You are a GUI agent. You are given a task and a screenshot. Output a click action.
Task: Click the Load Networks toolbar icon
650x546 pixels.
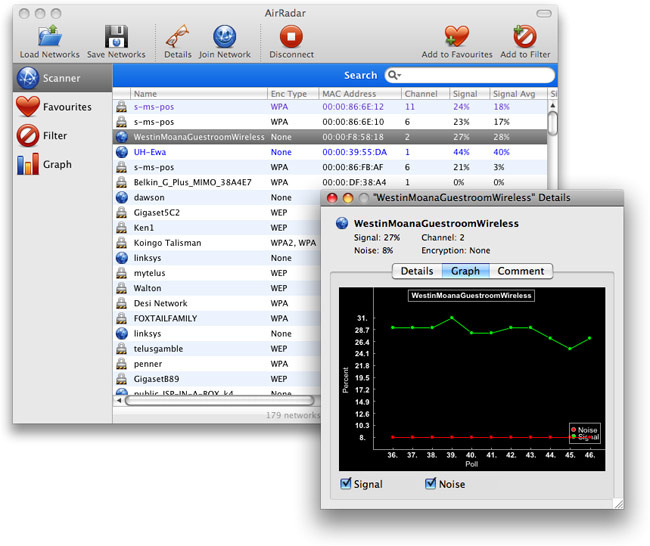[x=50, y=36]
